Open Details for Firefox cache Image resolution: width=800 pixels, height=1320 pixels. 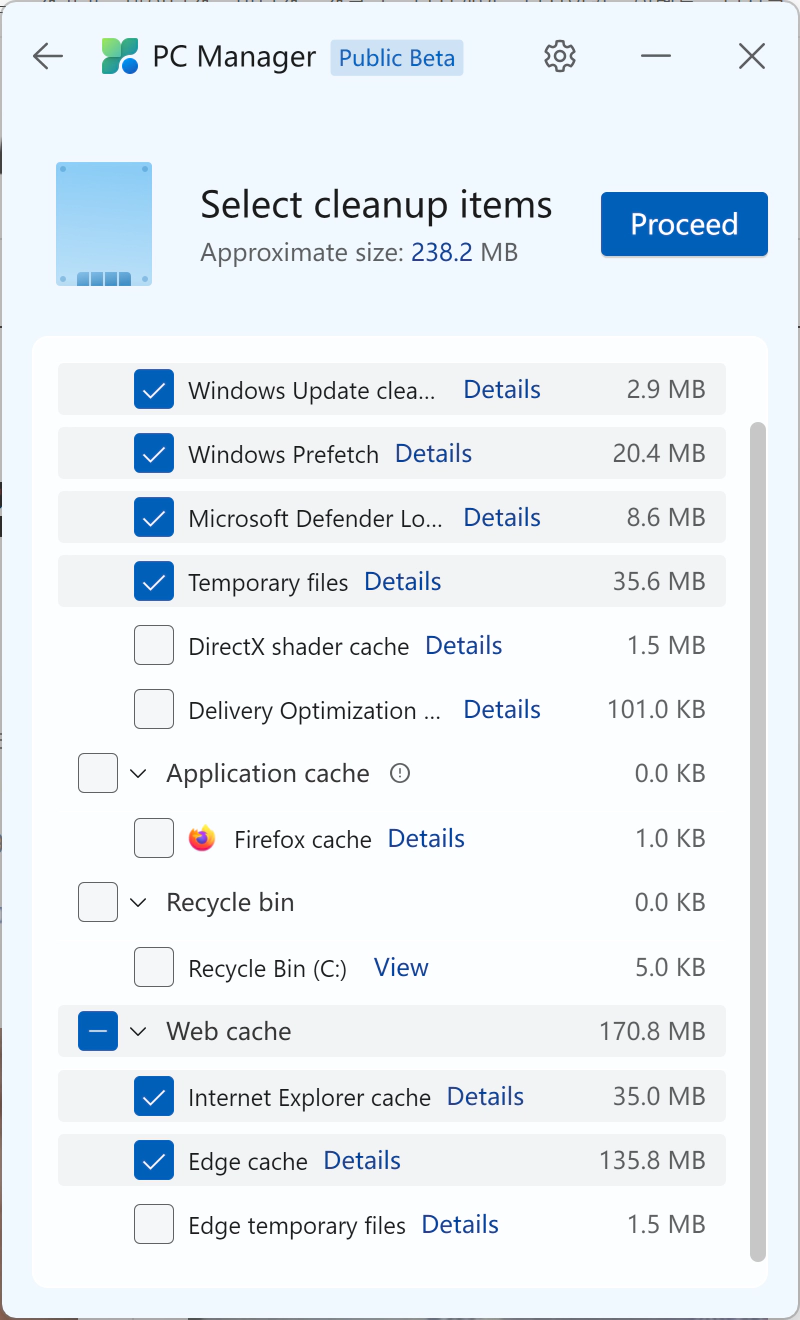coord(426,838)
